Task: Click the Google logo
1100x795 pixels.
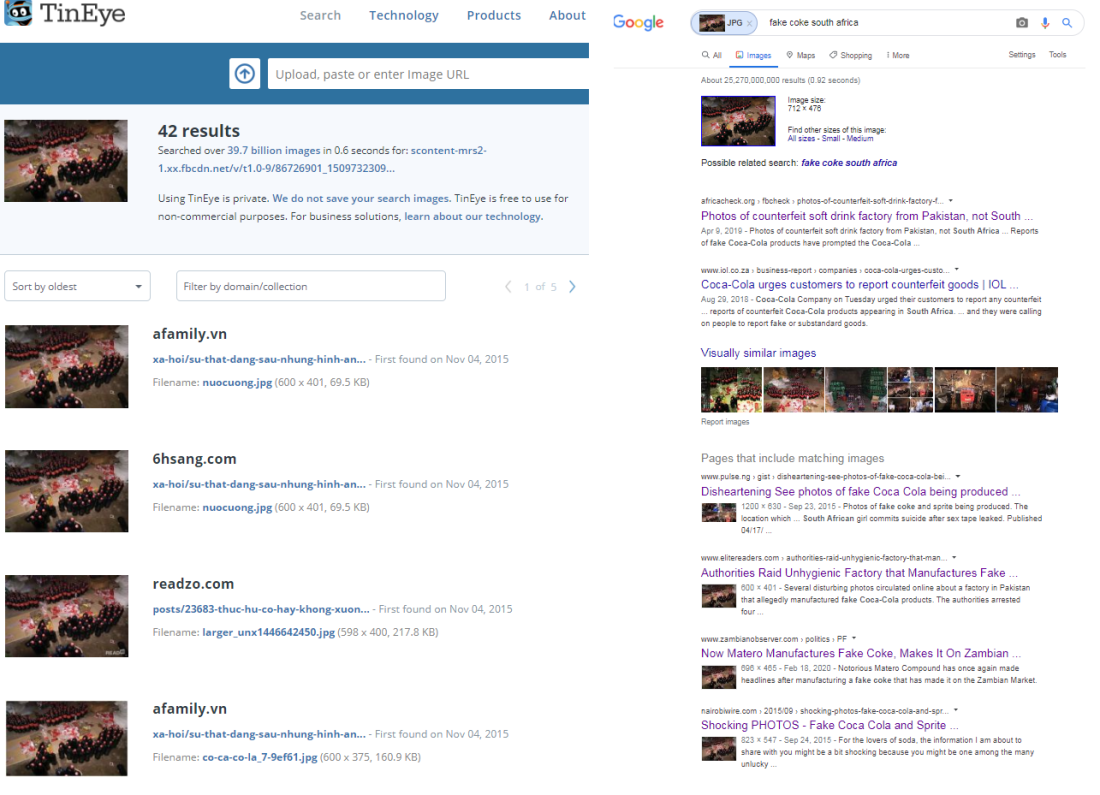Action: tap(638, 22)
